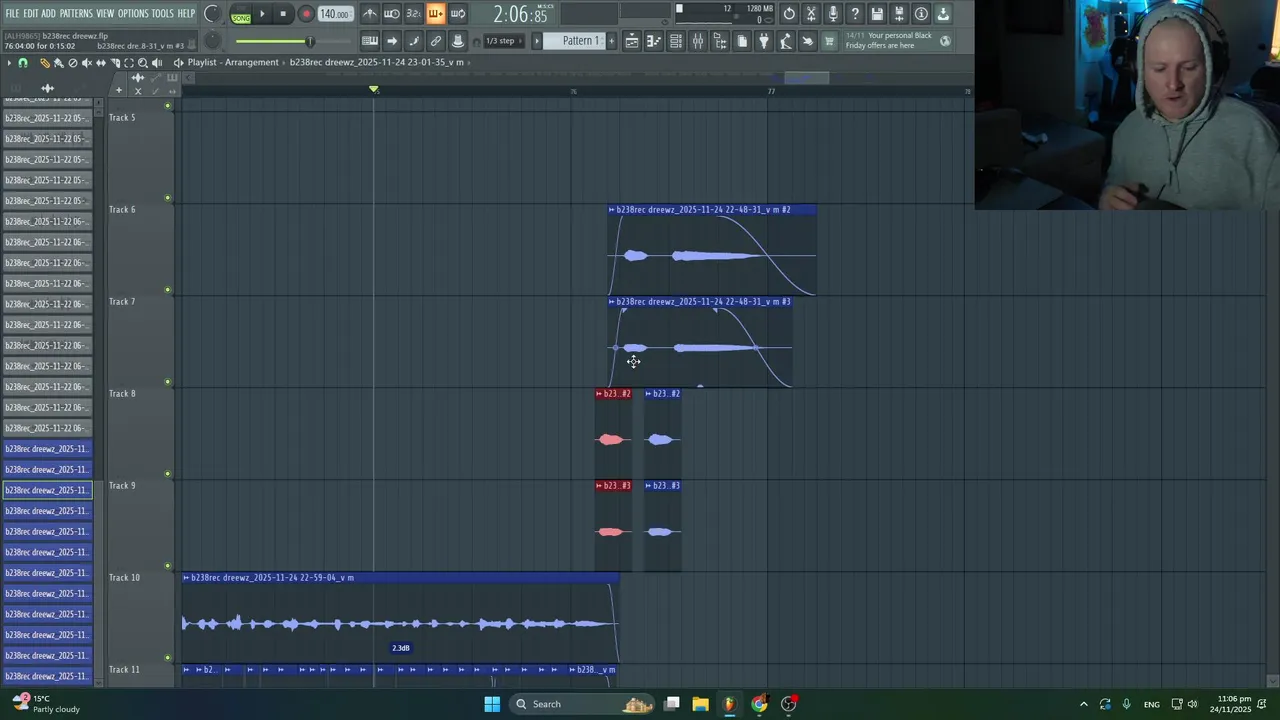1280x720 pixels.
Task: Click the Playlist - Arrangement breadcrumb
Action: 233,62
